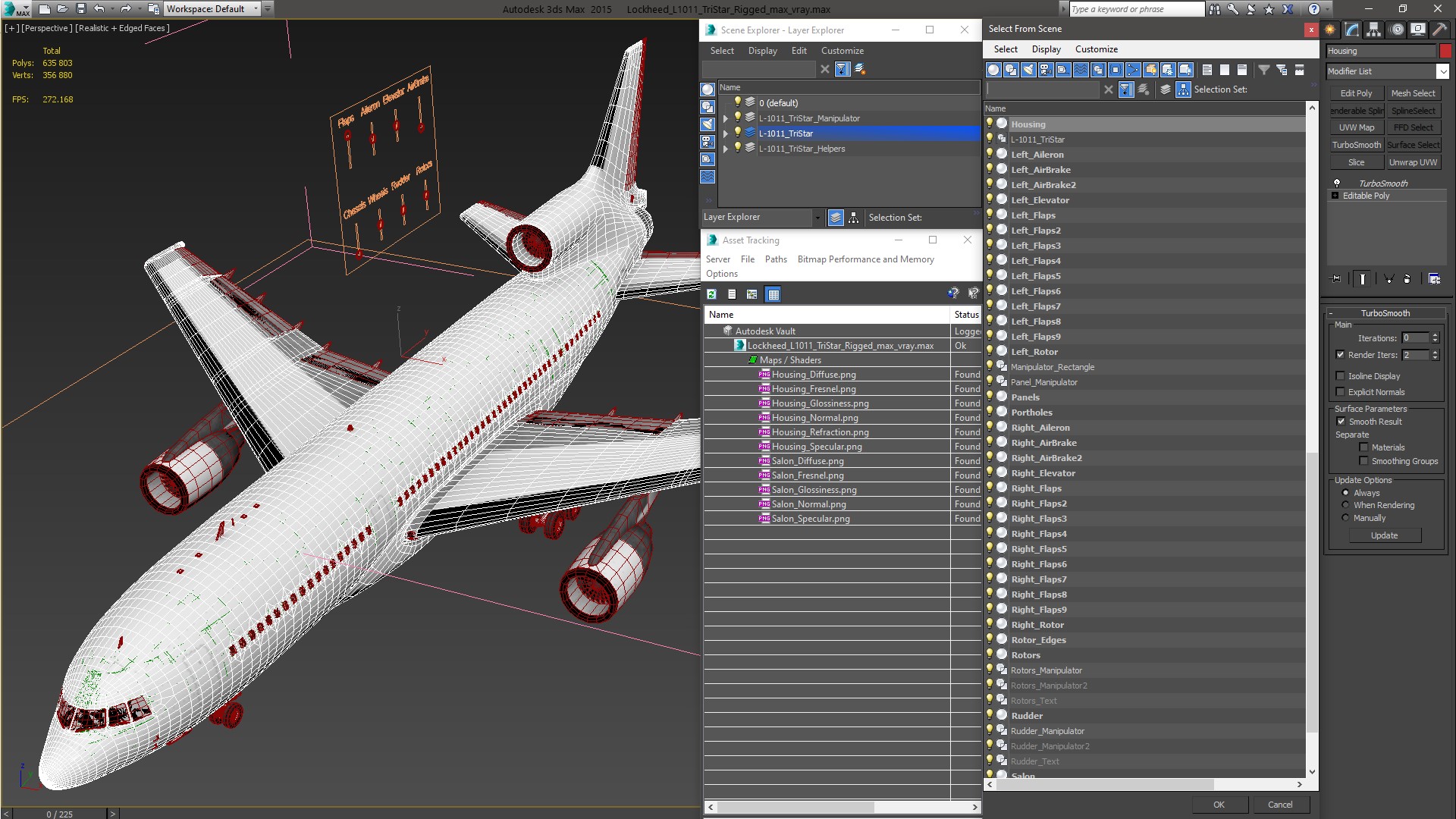The width and height of the screenshot is (1456, 819).
Task: Toggle Display Helpers filter in Select From Scene
Action: point(1063,70)
